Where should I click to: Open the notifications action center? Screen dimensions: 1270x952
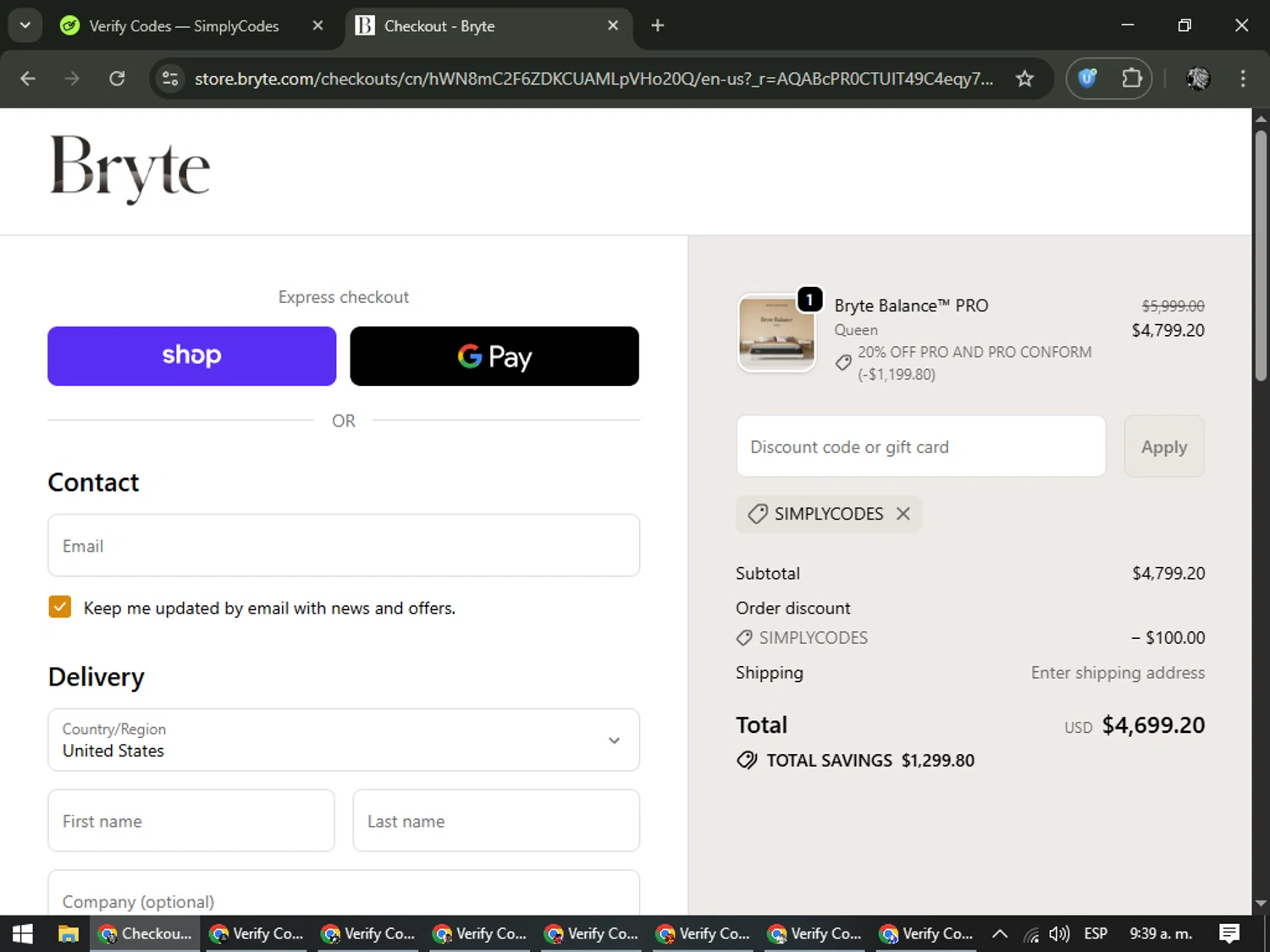point(1229,933)
